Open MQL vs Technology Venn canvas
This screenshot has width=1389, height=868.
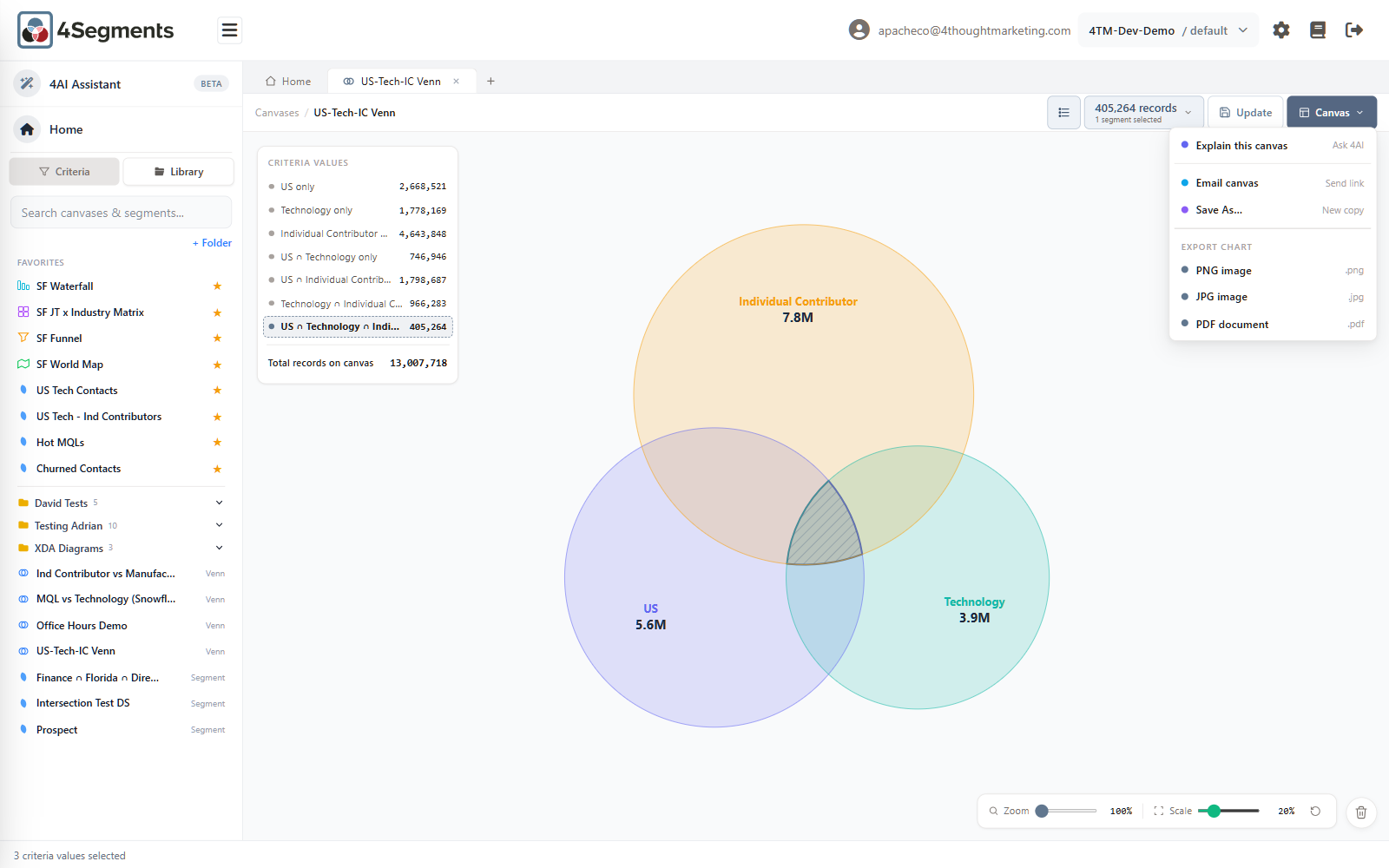pyautogui.click(x=122, y=599)
